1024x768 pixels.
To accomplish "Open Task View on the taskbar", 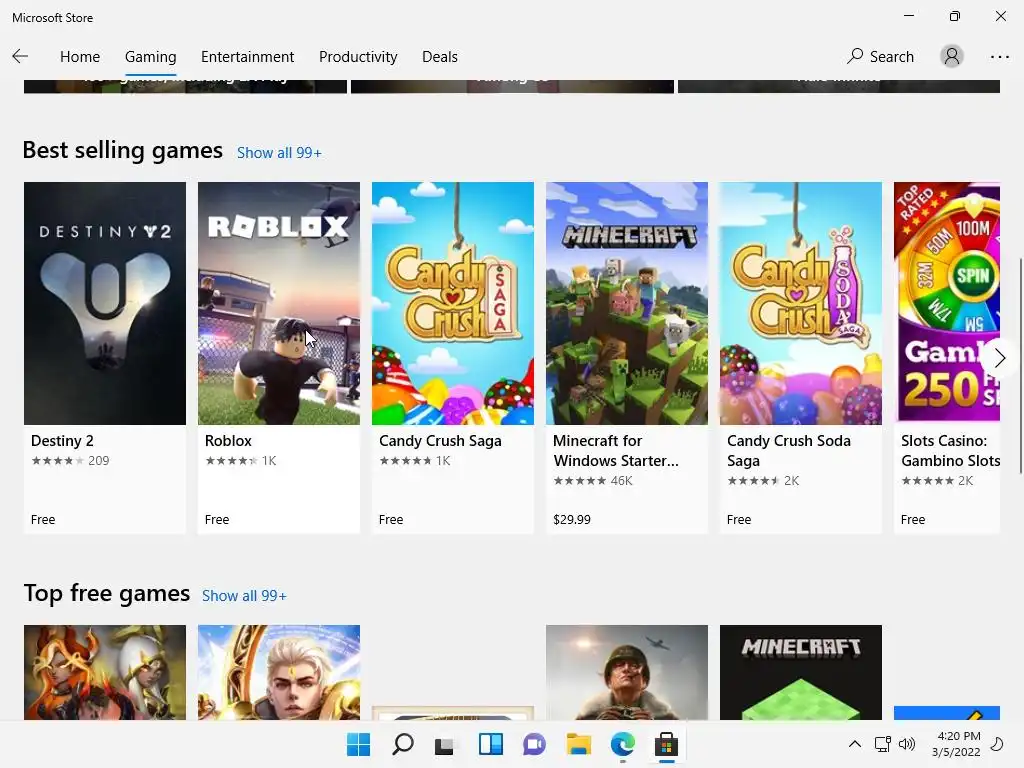I will pos(445,744).
